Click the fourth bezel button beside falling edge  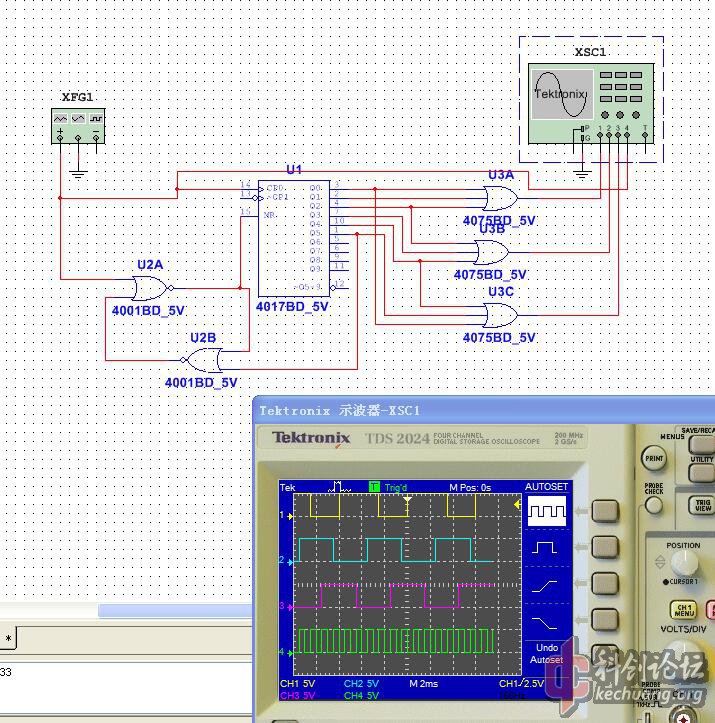(x=605, y=620)
